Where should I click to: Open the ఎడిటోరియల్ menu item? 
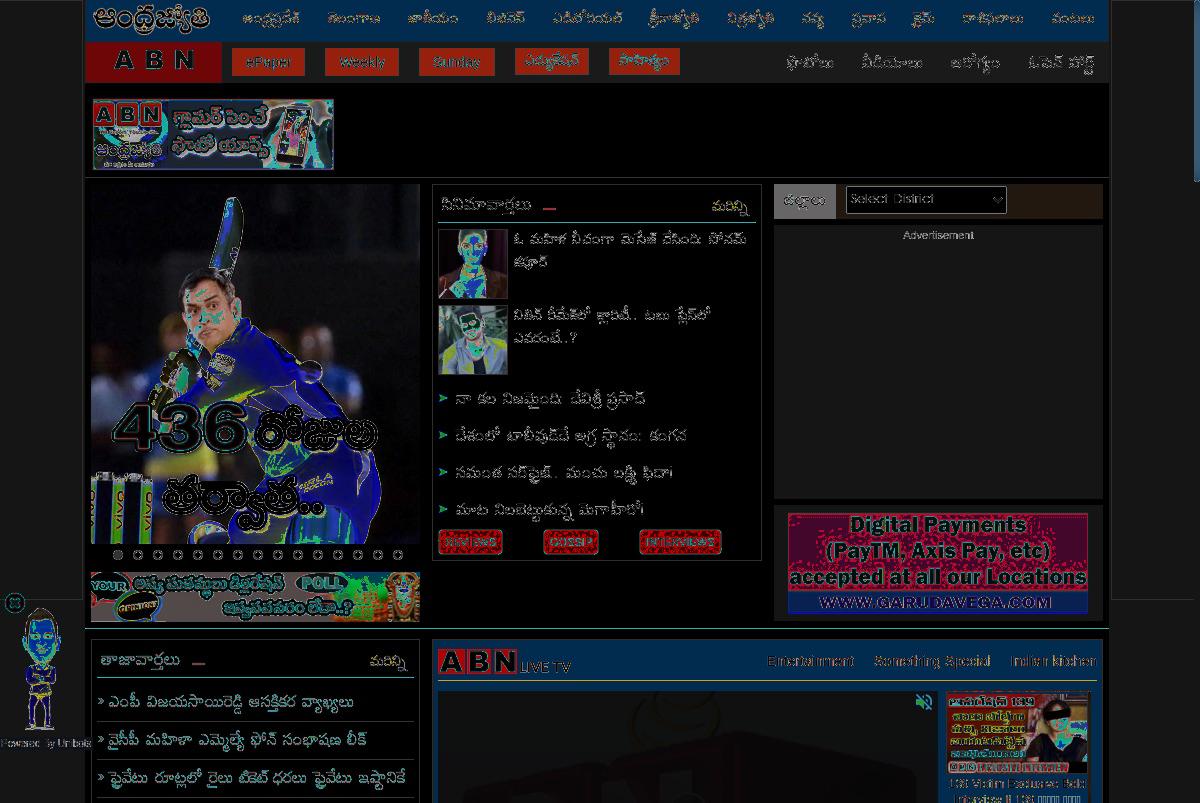pyautogui.click(x=587, y=19)
